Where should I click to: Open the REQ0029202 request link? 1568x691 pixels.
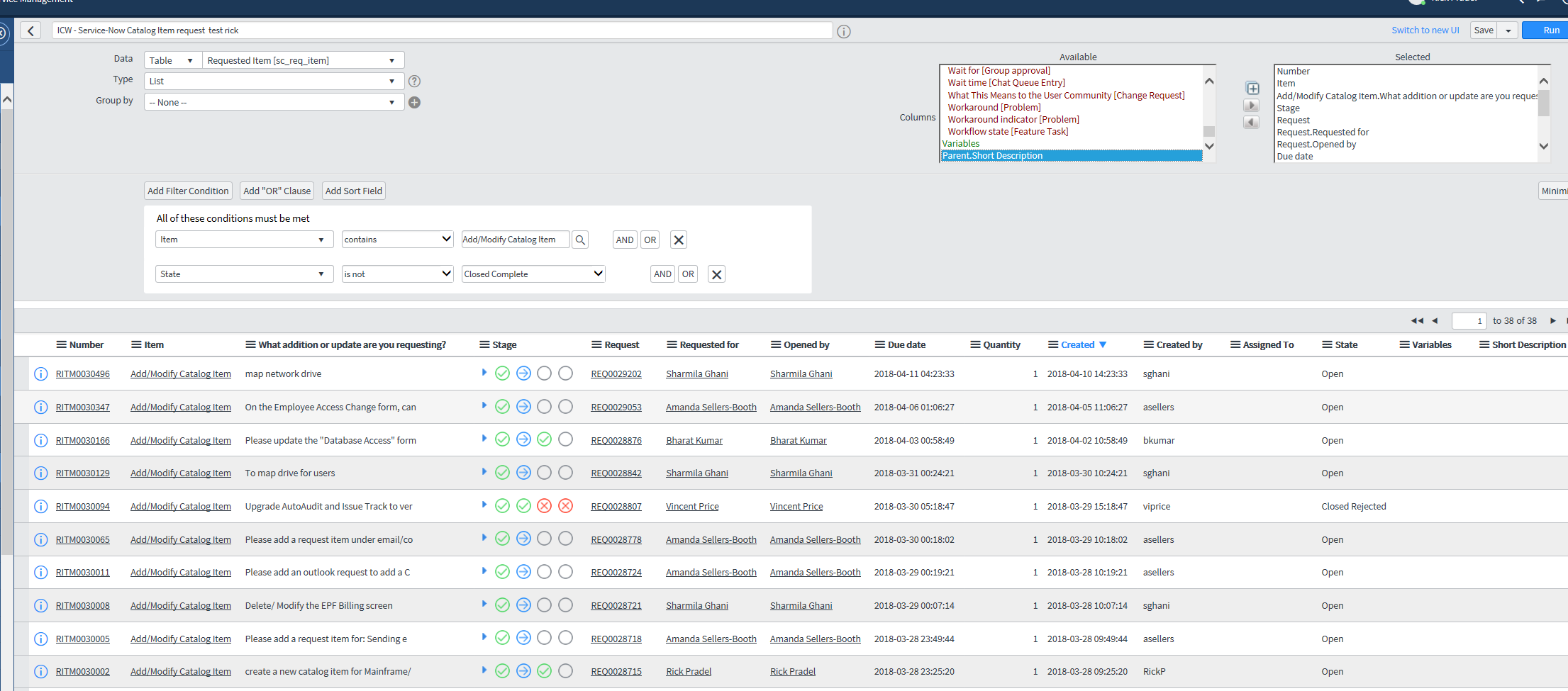(616, 374)
